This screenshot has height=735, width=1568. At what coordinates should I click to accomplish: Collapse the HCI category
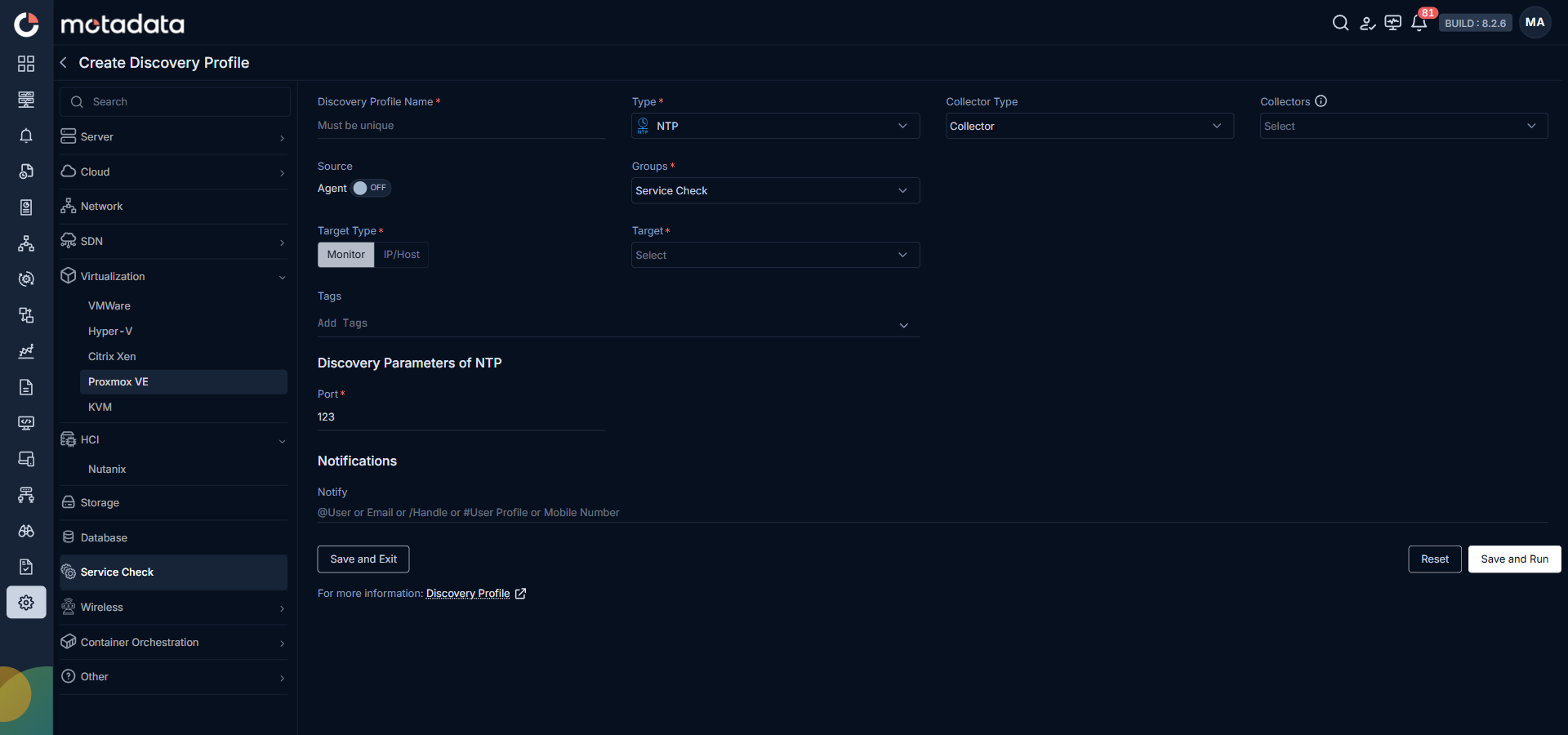(174, 440)
